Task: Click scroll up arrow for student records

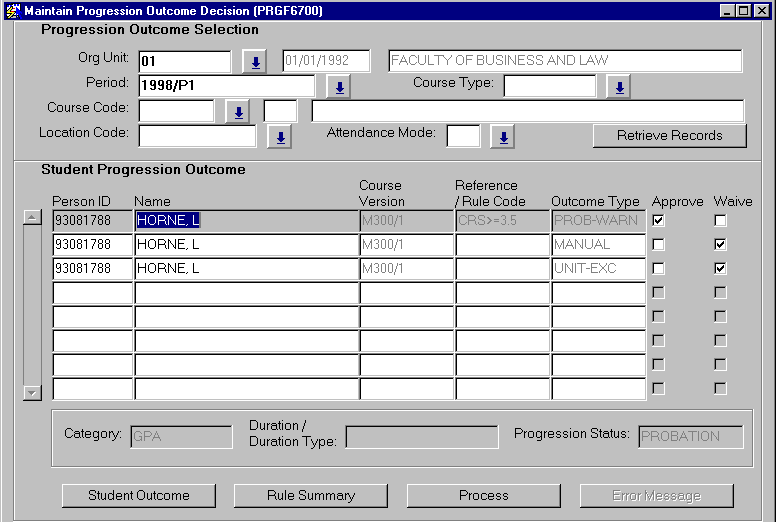Action: [32, 218]
